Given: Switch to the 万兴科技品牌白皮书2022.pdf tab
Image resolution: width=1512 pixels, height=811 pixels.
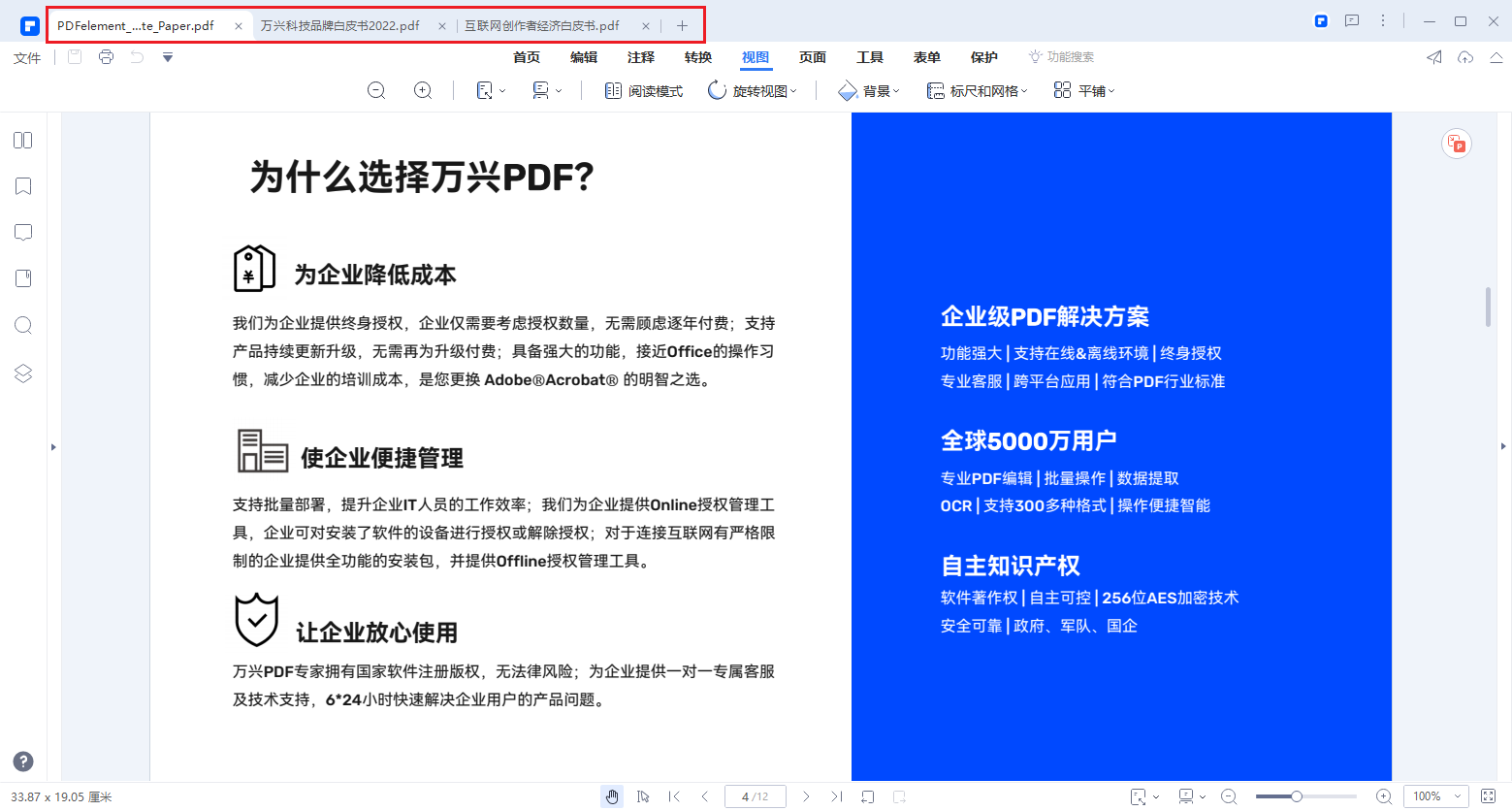Looking at the screenshot, I should (x=339, y=25).
